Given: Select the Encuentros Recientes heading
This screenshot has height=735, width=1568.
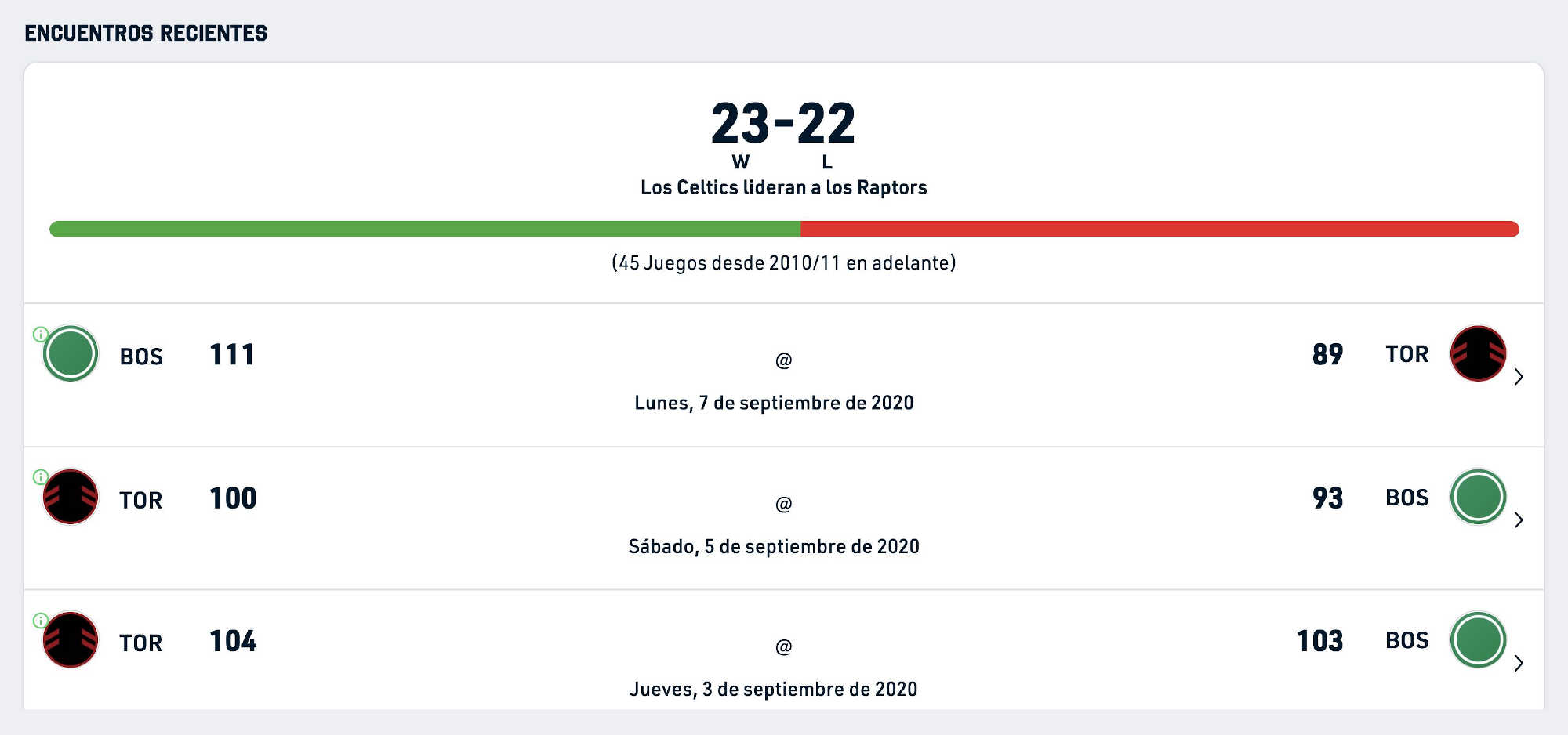Looking at the screenshot, I should coord(146,33).
